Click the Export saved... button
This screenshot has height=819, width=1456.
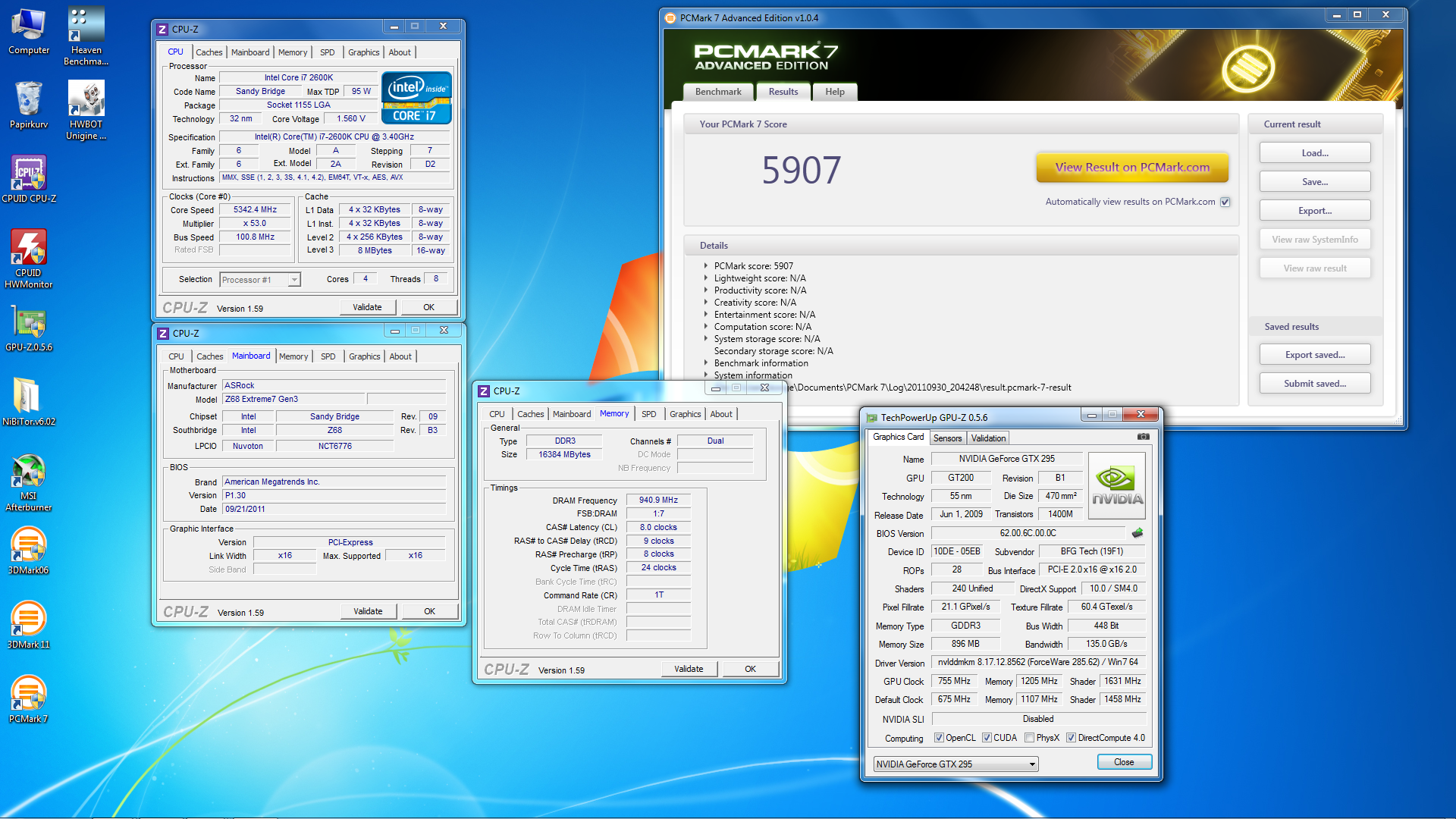1314,355
